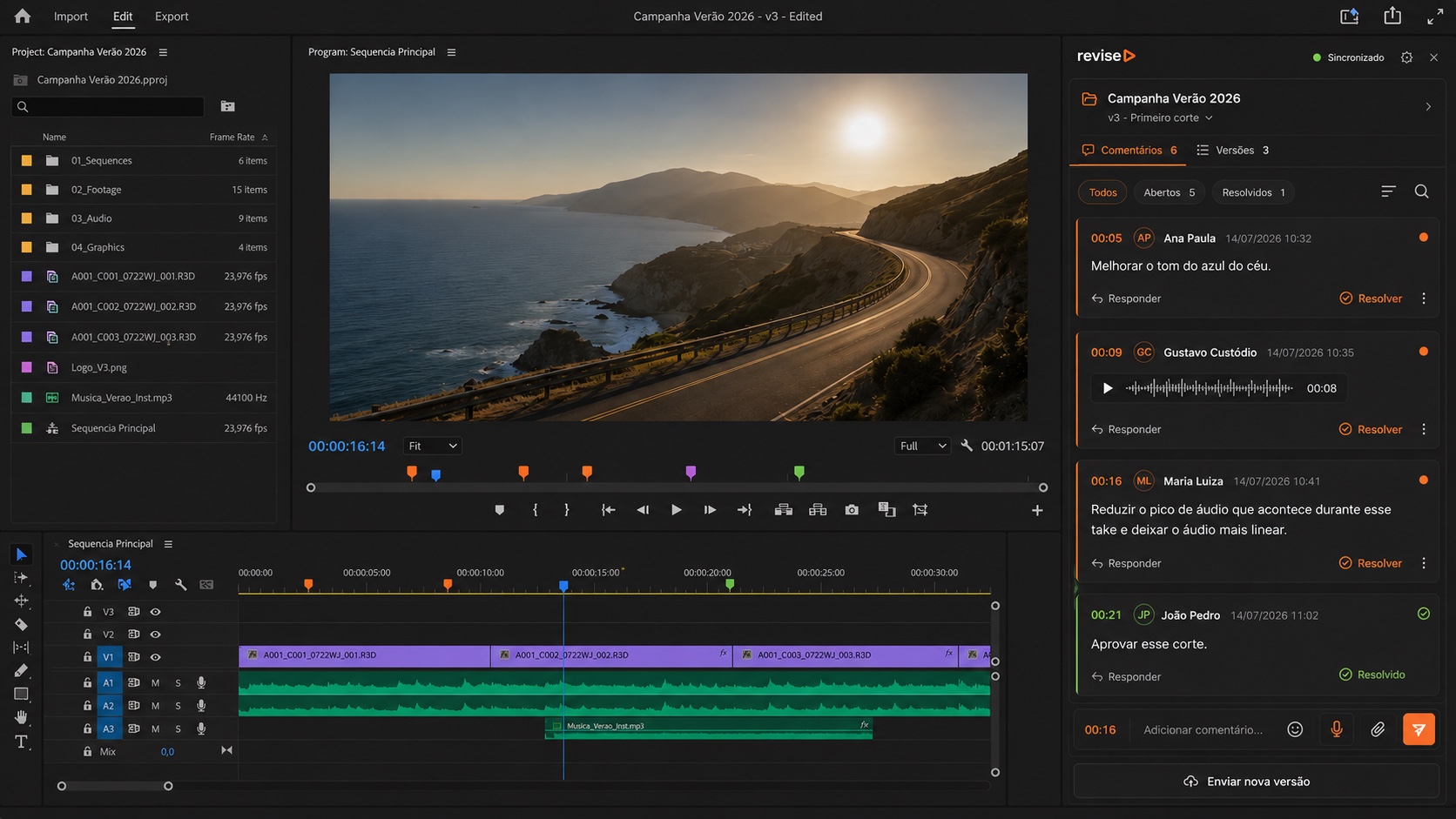Click the Mark Out bracket button

coord(567,510)
